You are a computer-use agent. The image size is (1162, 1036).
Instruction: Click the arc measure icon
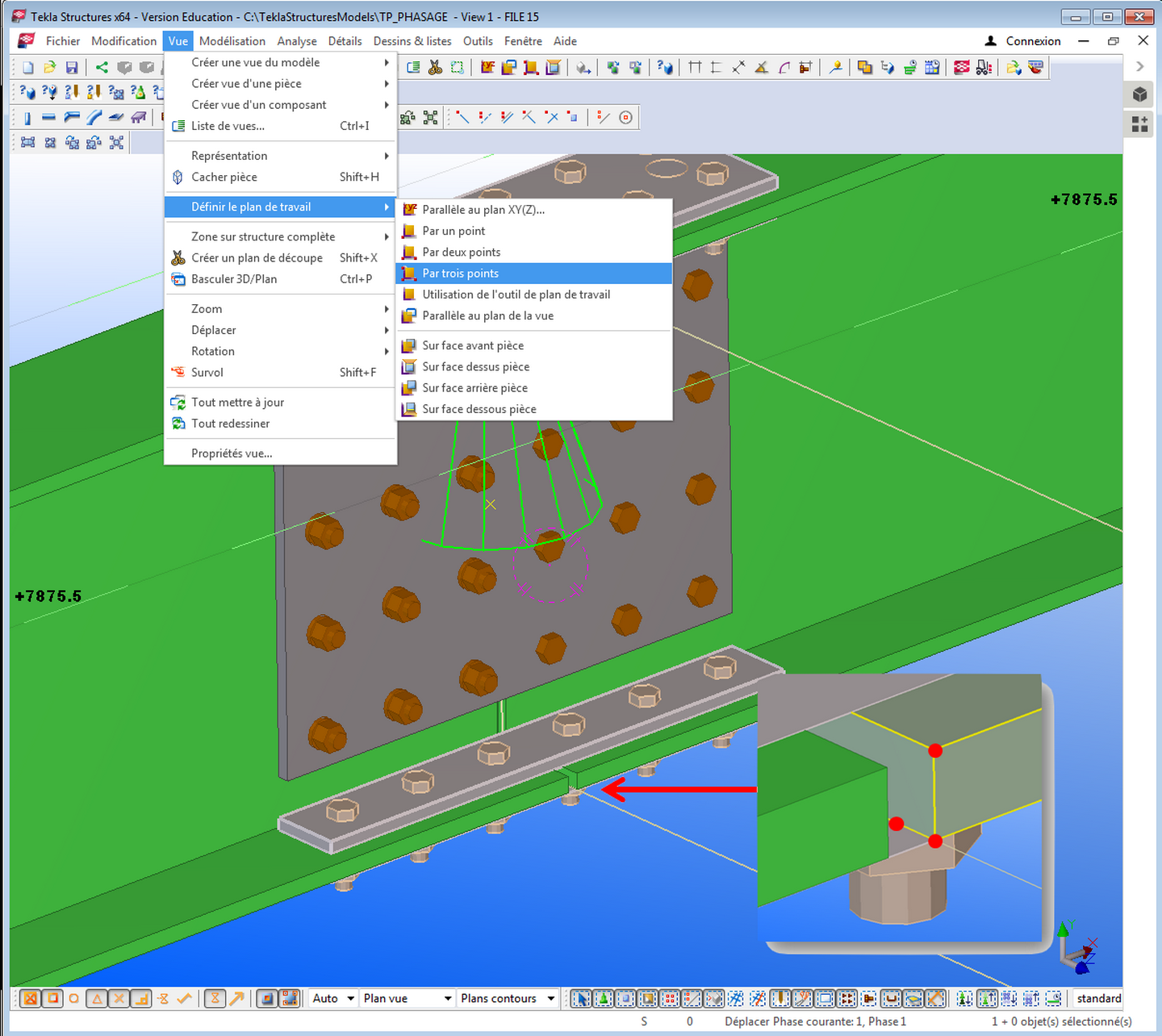click(784, 68)
